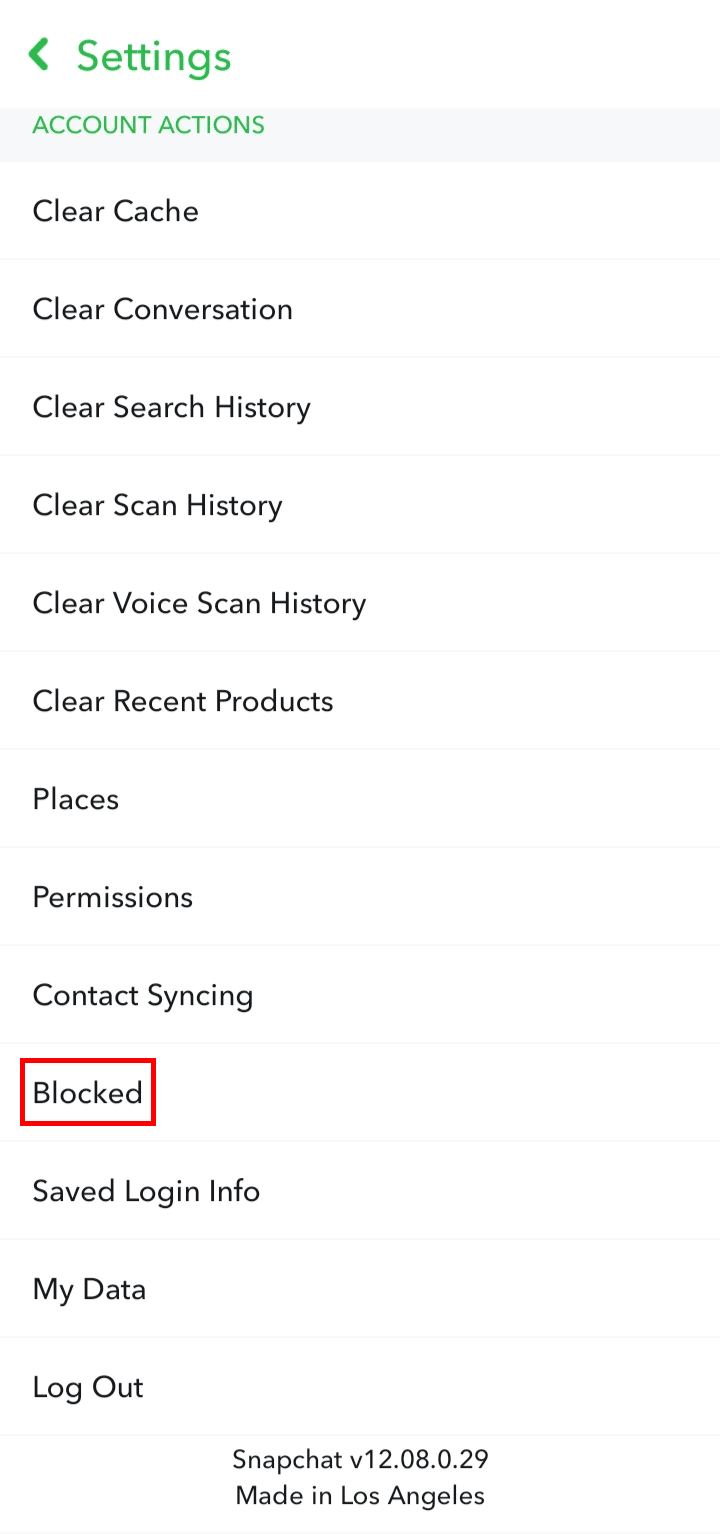
Task: Tap Clear Recent Products
Action: tap(183, 701)
